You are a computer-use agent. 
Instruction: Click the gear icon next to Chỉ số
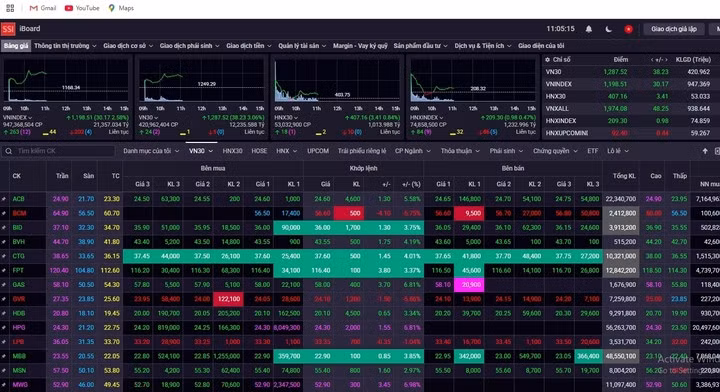click(x=547, y=60)
